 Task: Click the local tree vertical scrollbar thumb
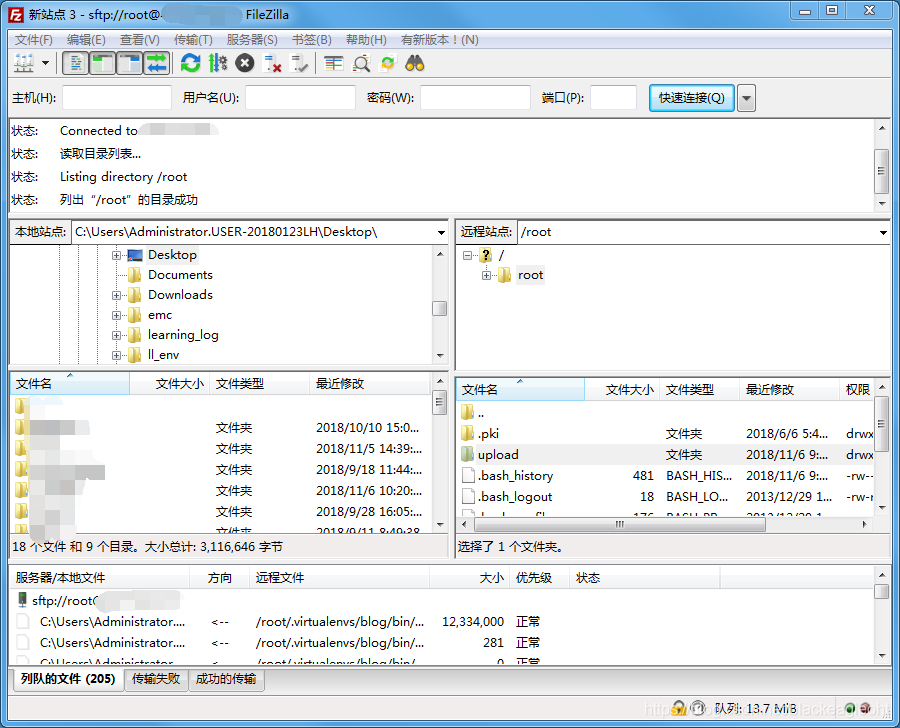click(440, 308)
